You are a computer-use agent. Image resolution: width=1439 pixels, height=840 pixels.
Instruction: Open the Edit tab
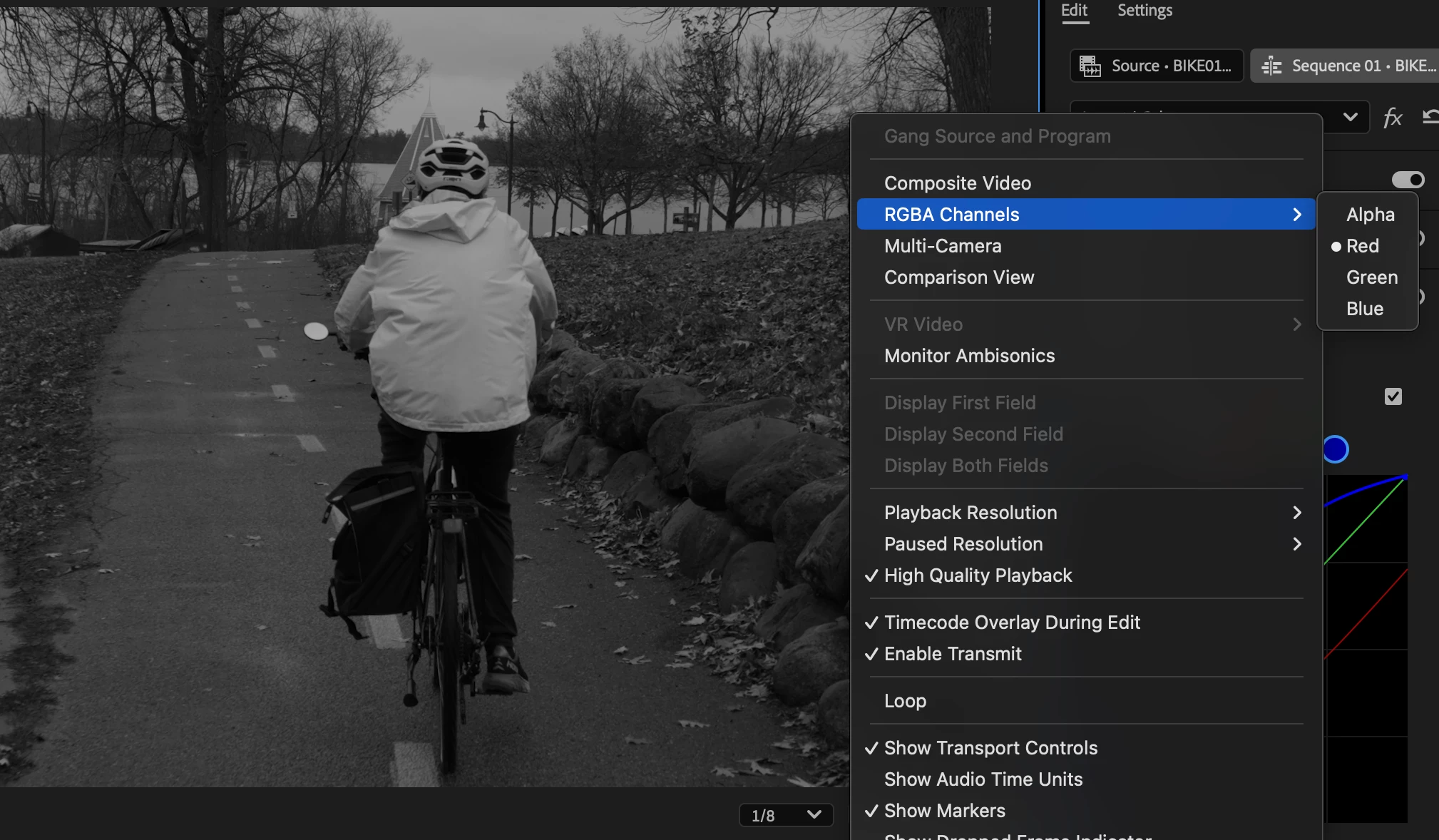pyautogui.click(x=1074, y=11)
